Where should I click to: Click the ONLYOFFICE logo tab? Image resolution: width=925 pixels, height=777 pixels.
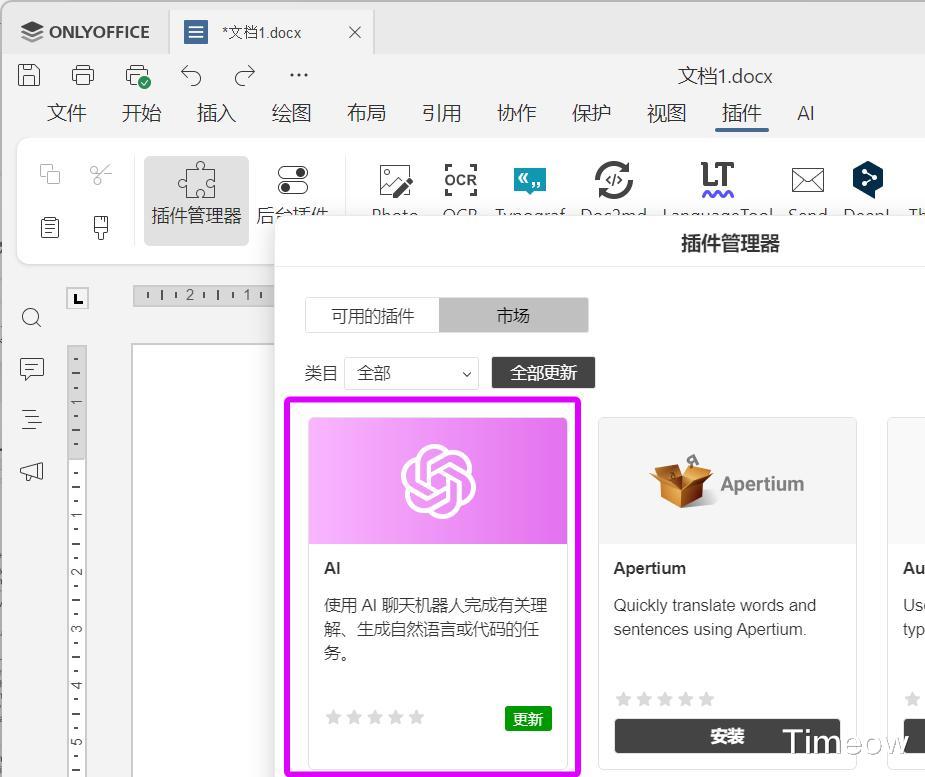point(86,31)
